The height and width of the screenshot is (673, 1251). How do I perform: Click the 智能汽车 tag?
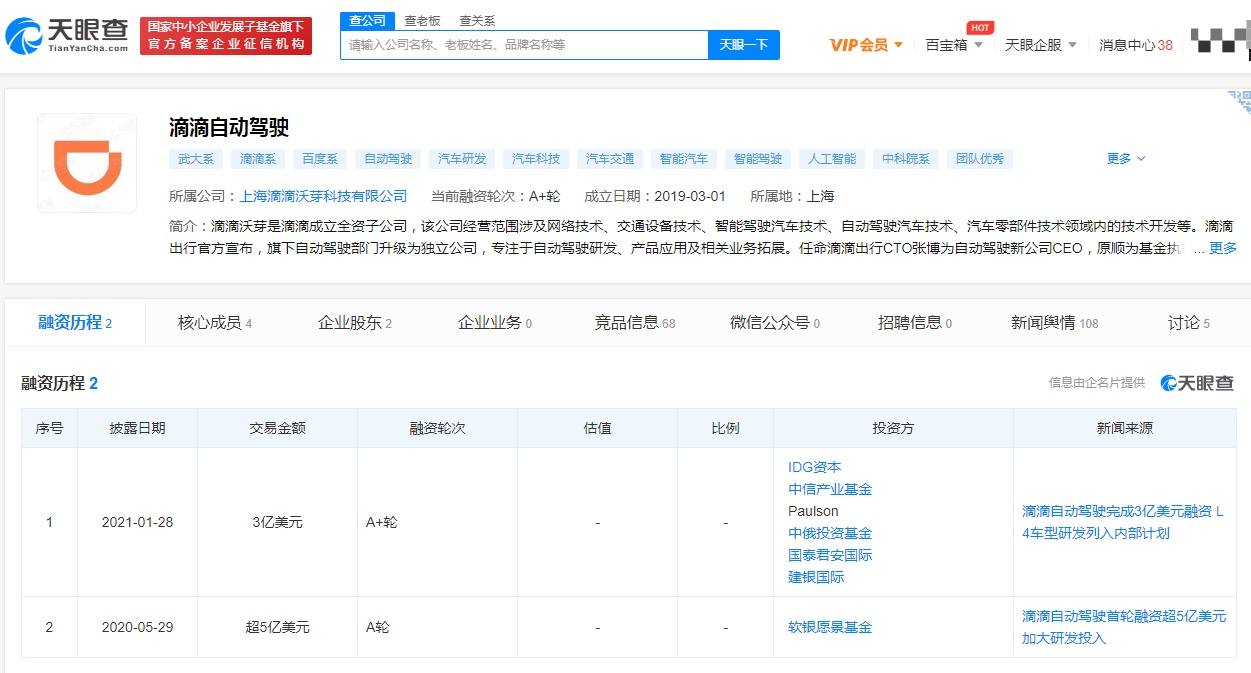[684, 159]
